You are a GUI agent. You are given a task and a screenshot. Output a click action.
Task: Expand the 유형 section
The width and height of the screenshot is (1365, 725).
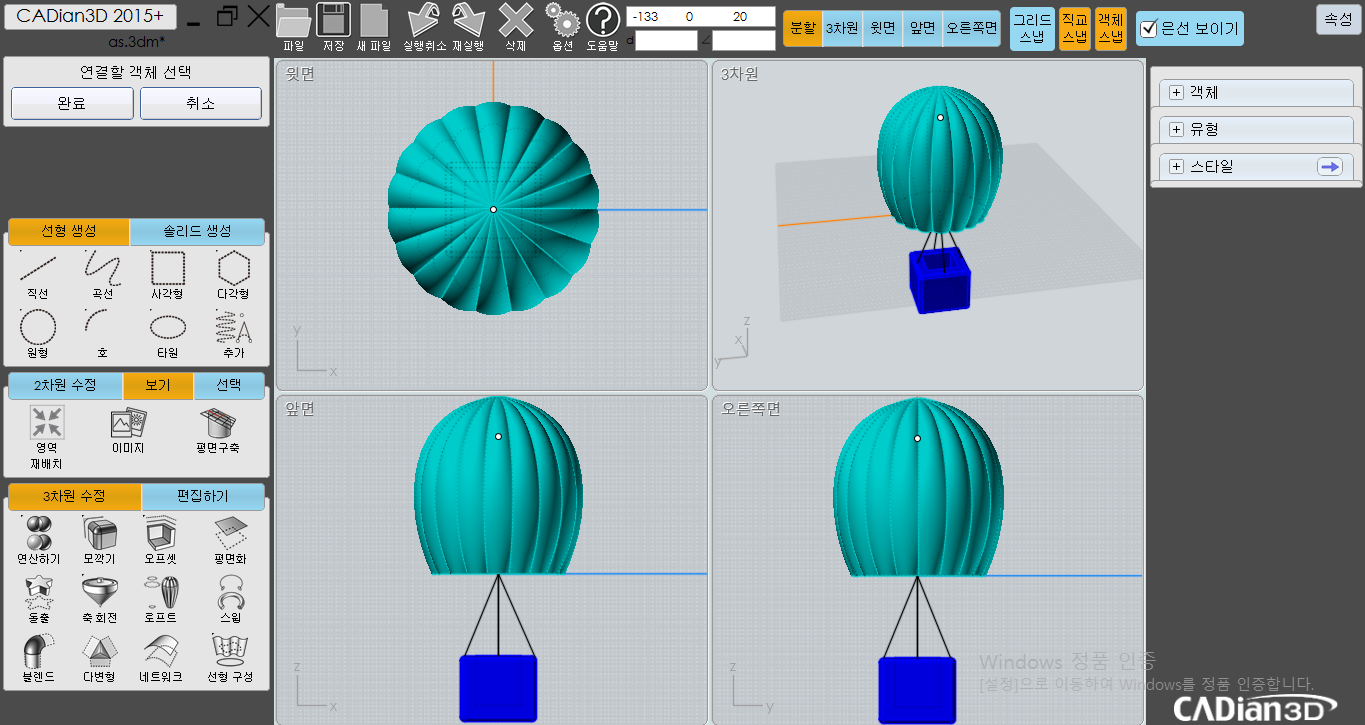pyautogui.click(x=1176, y=129)
